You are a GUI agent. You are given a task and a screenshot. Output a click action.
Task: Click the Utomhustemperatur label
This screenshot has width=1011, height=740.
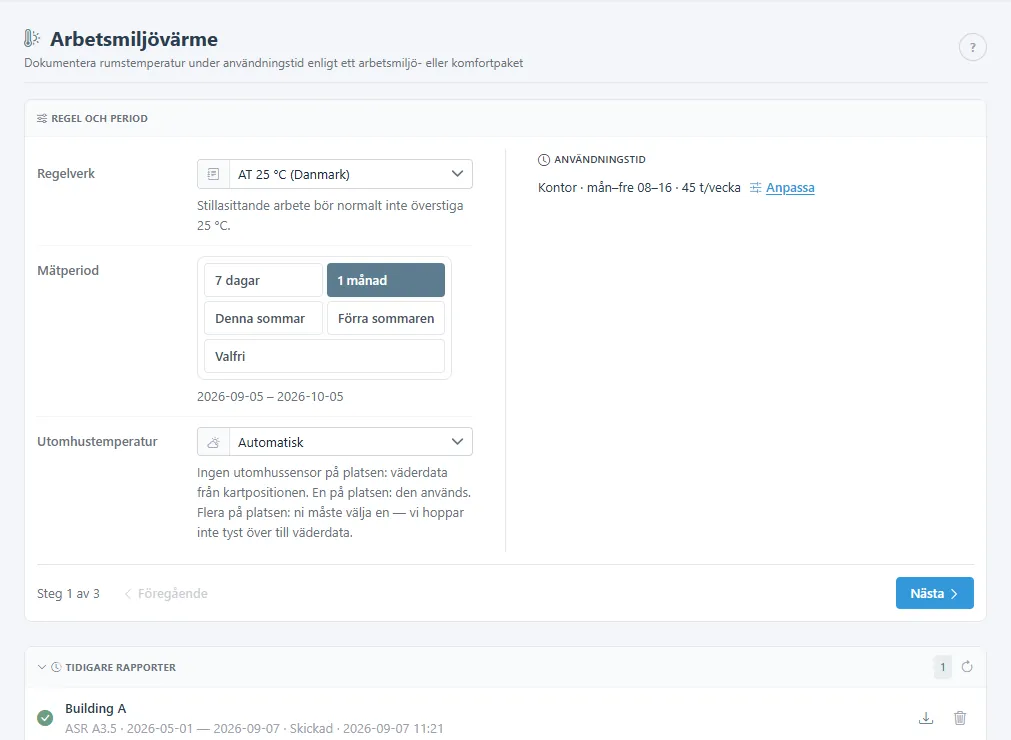click(97, 442)
